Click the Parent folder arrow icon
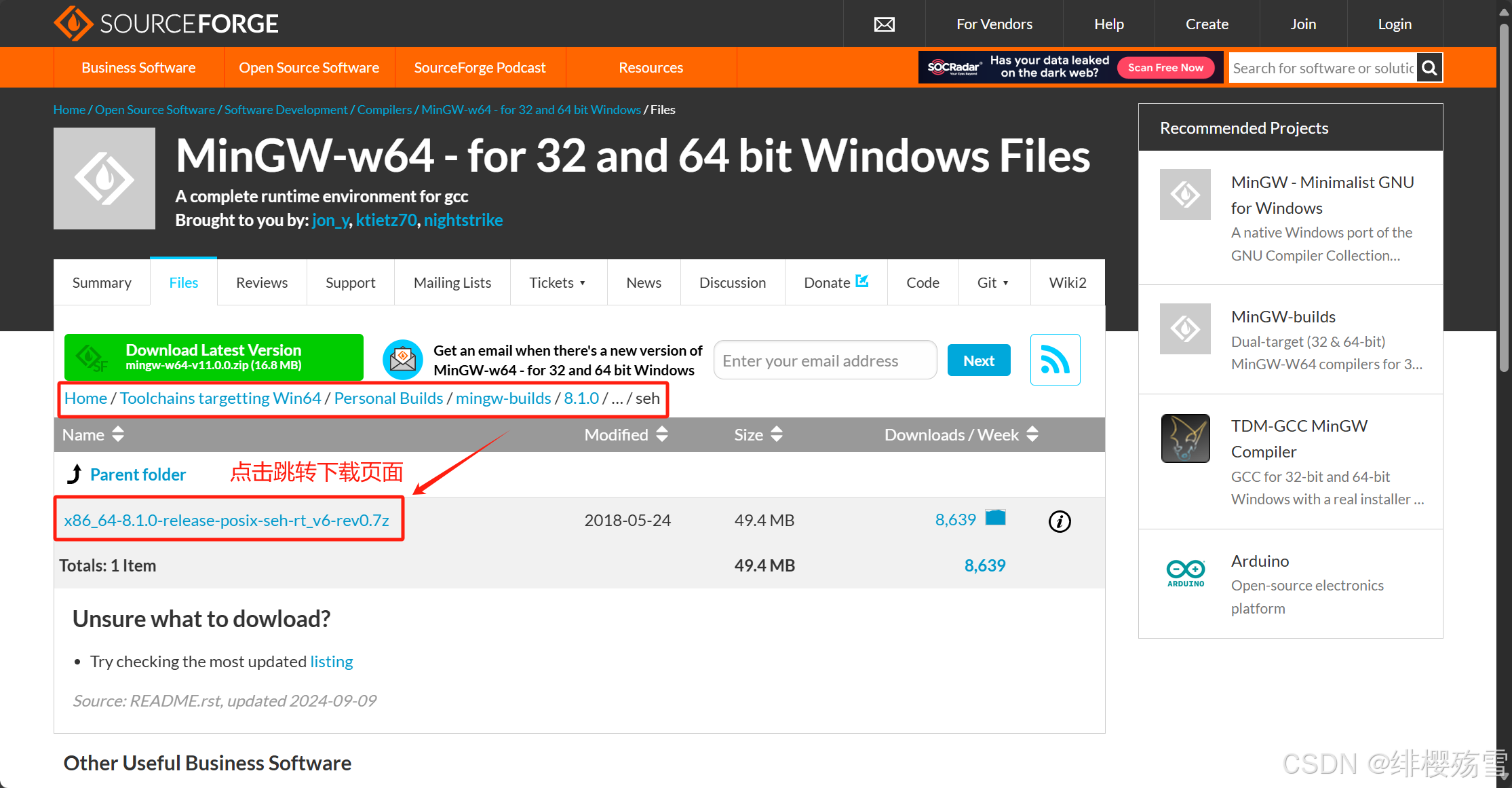The width and height of the screenshot is (1512, 788). click(x=75, y=474)
